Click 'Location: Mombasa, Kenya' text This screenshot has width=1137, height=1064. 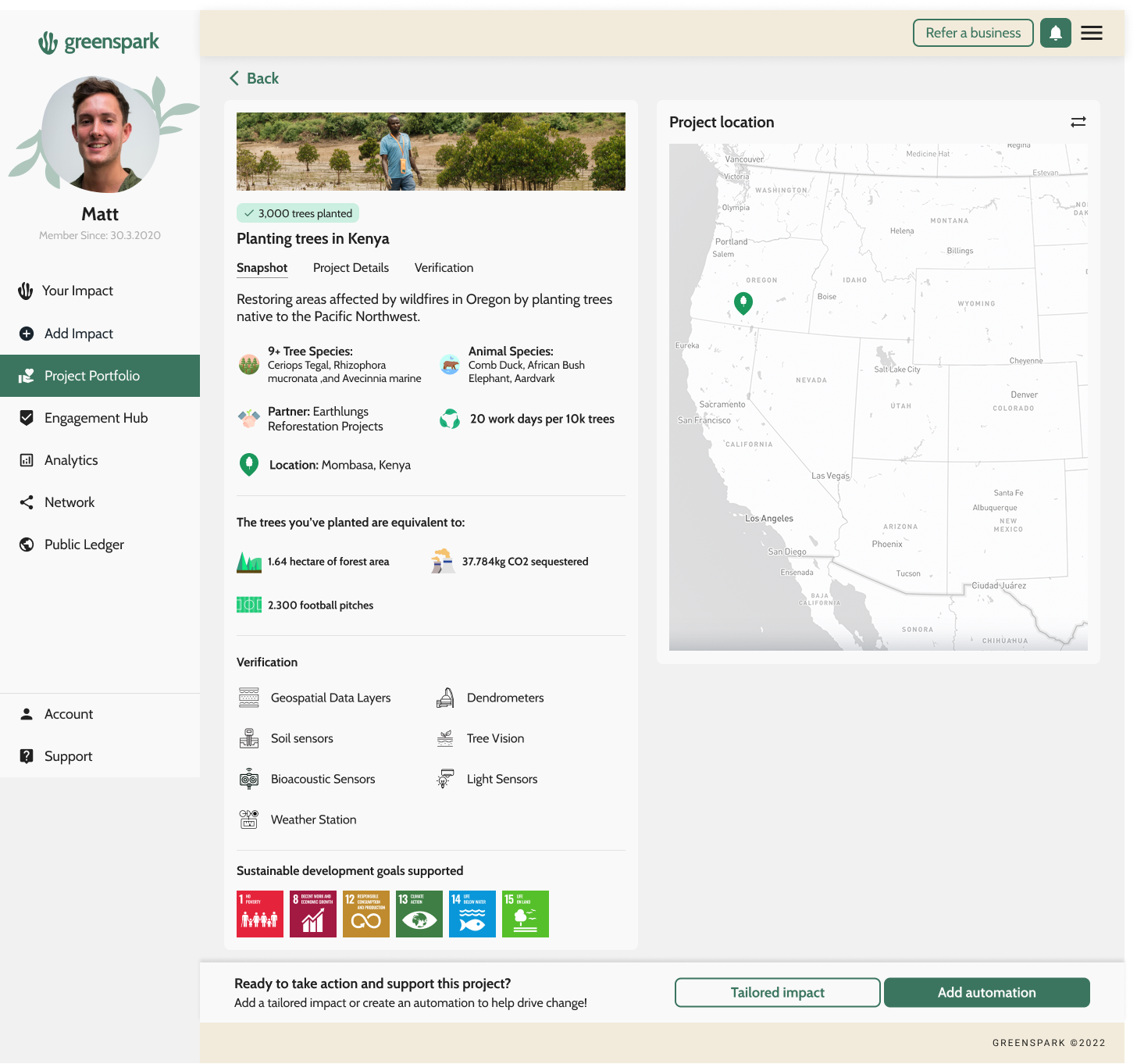click(x=340, y=465)
